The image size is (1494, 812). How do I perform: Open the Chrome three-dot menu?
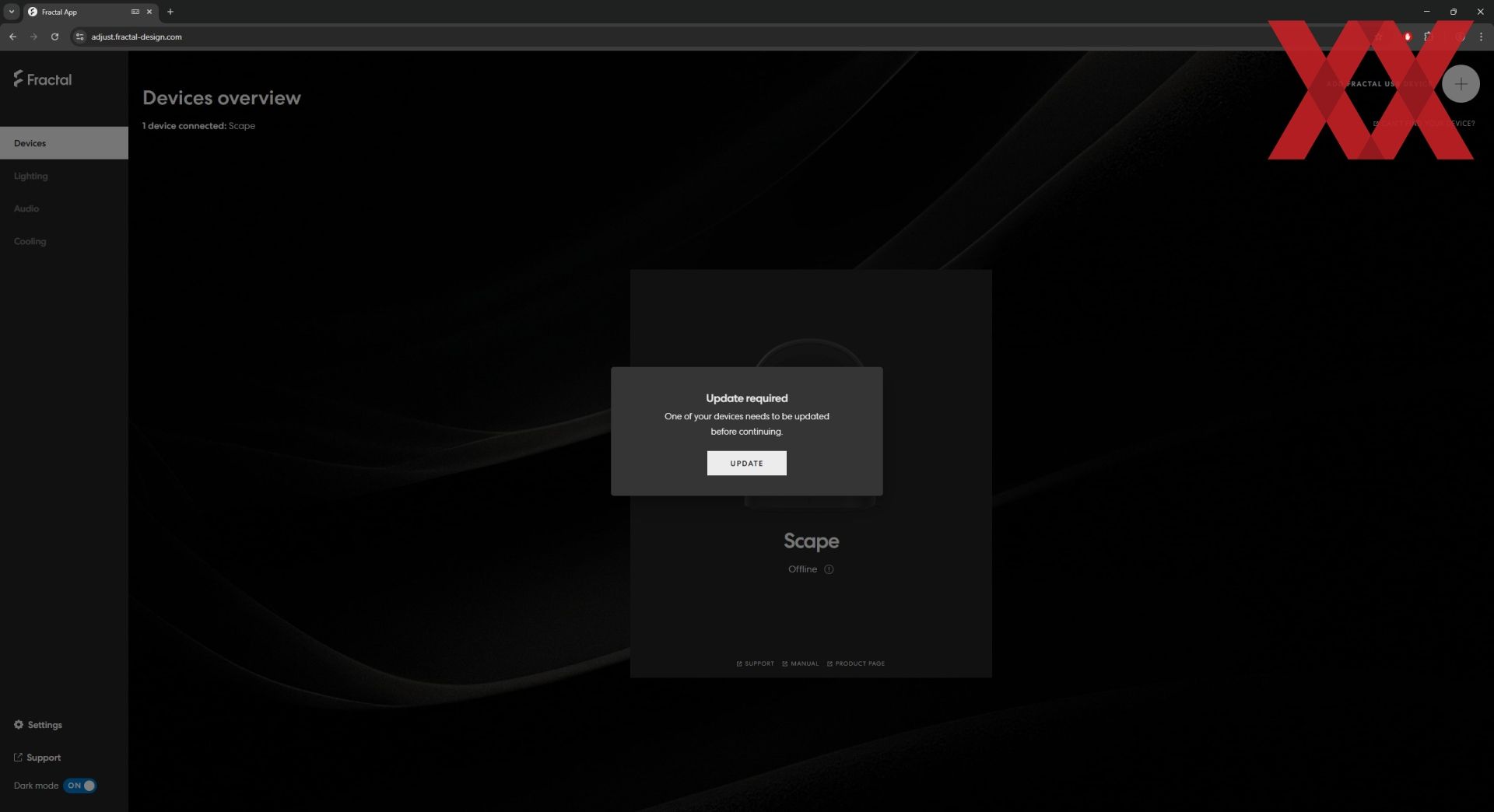coord(1481,37)
